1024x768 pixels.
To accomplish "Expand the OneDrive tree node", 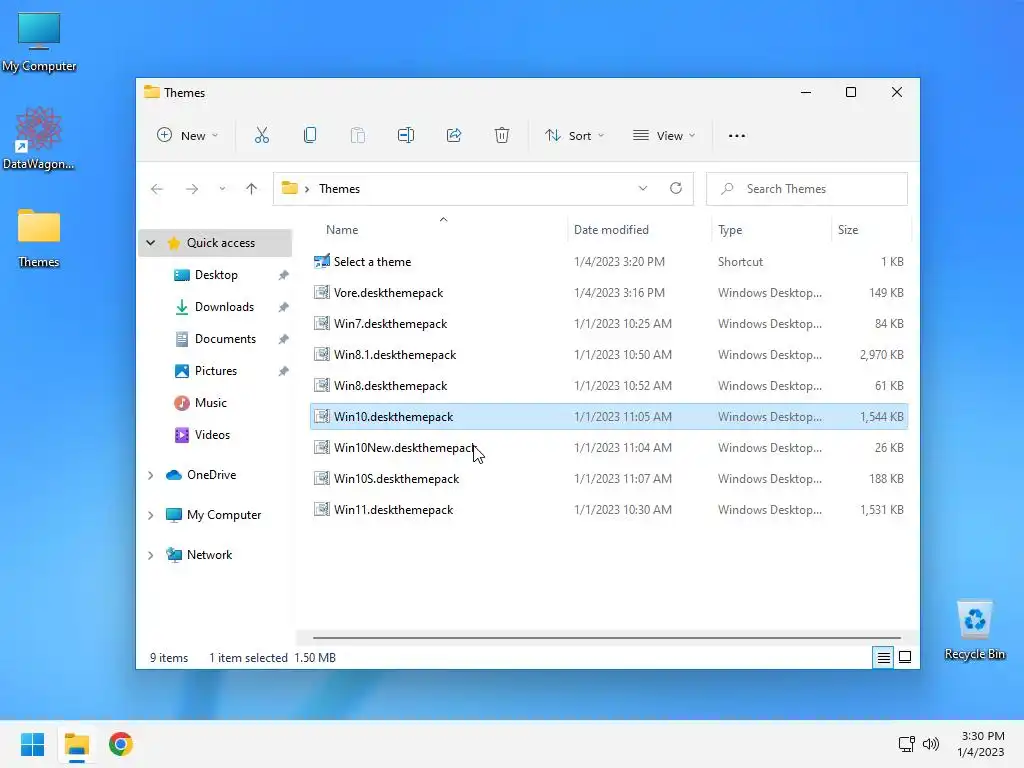I will click(x=151, y=475).
